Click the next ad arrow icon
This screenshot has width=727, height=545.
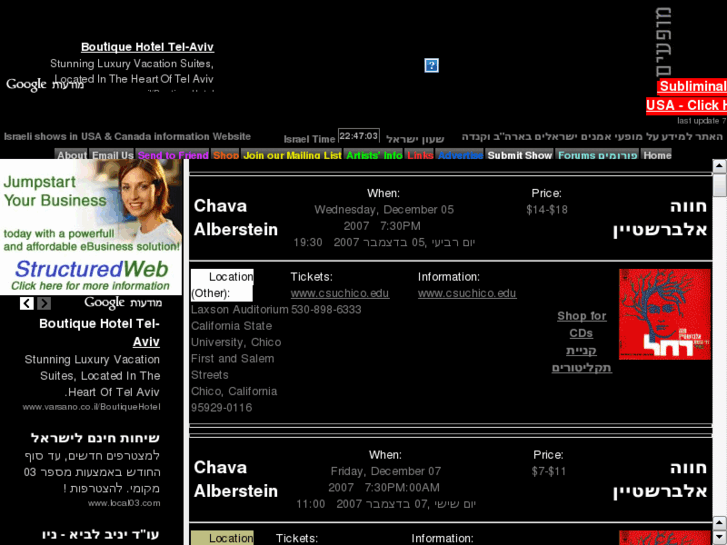44,303
